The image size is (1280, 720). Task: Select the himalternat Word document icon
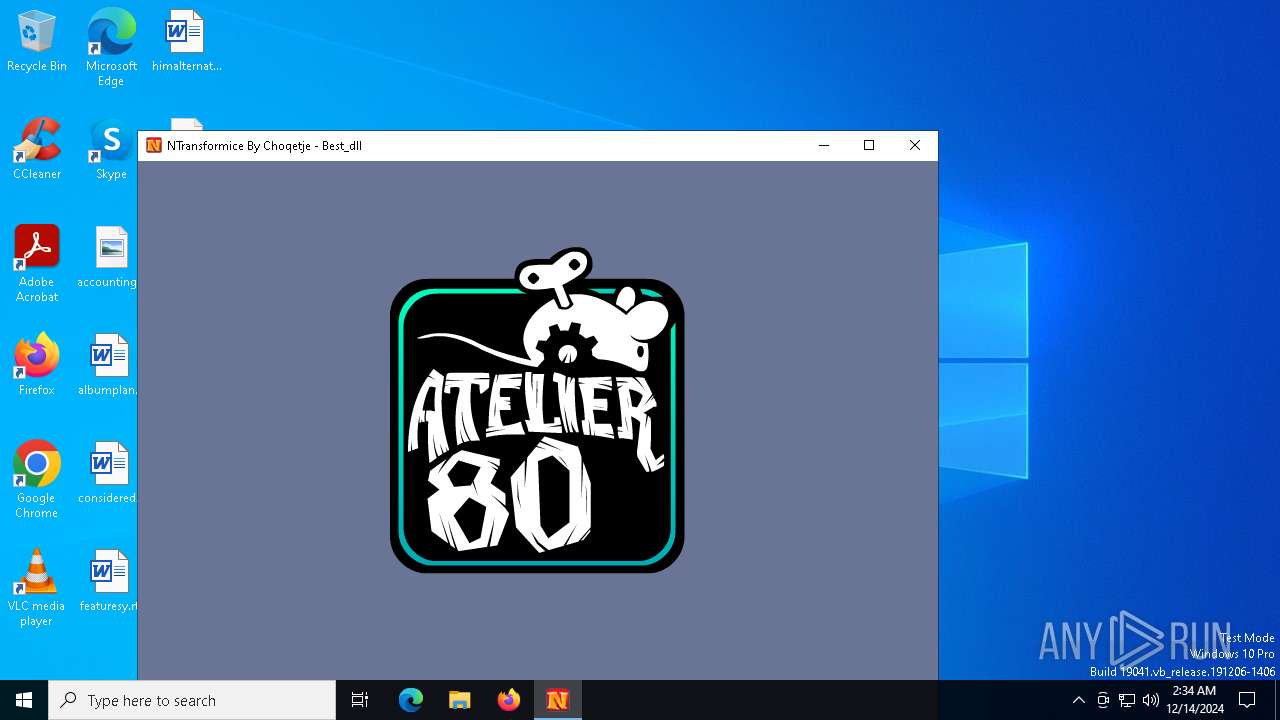[x=186, y=42]
